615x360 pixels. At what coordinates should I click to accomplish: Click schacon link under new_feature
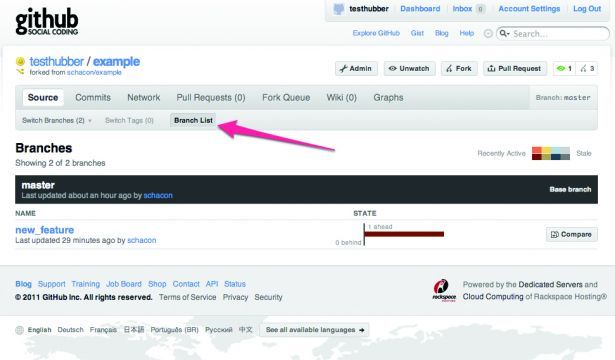click(x=142, y=240)
